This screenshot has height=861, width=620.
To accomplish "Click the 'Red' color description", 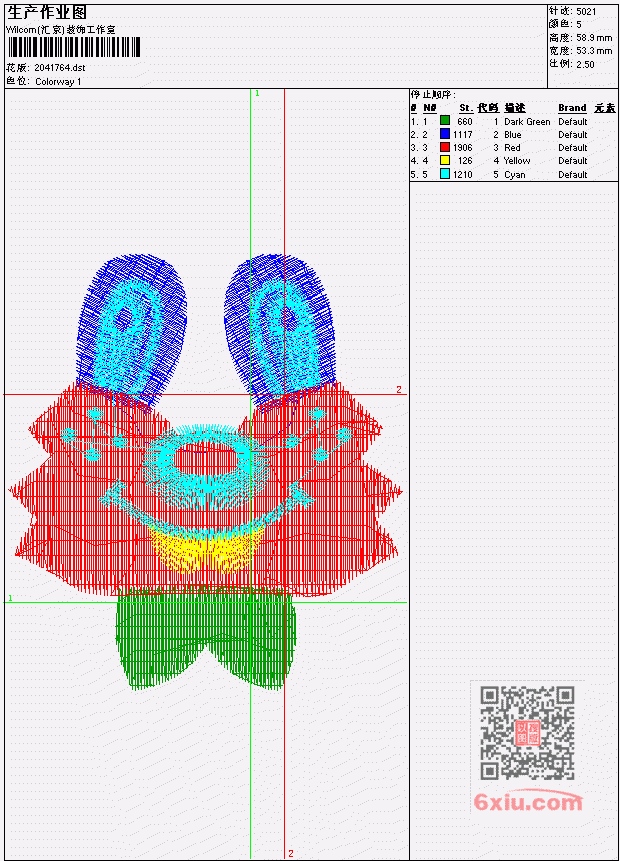I will (x=512, y=148).
